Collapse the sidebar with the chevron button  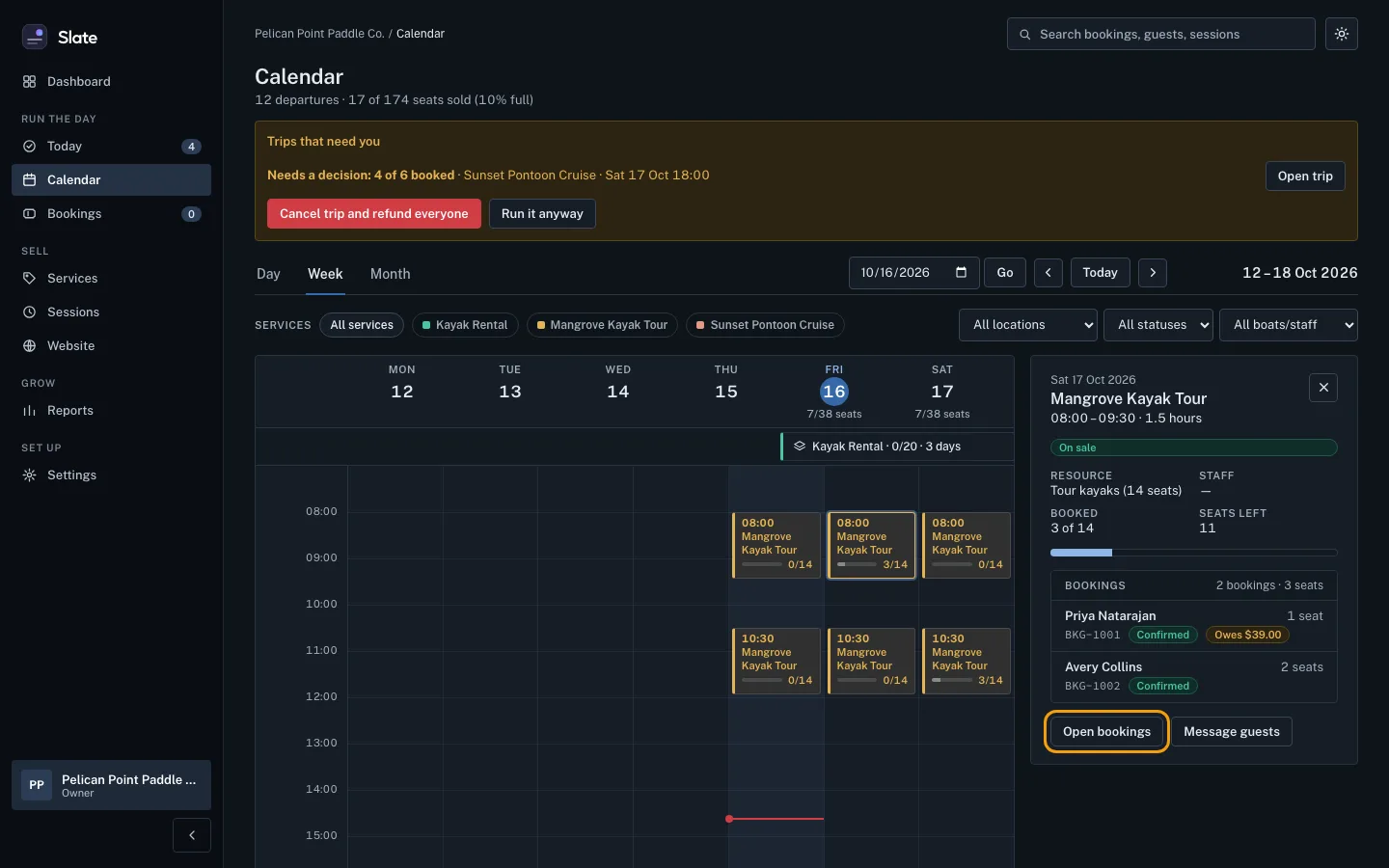tap(192, 835)
